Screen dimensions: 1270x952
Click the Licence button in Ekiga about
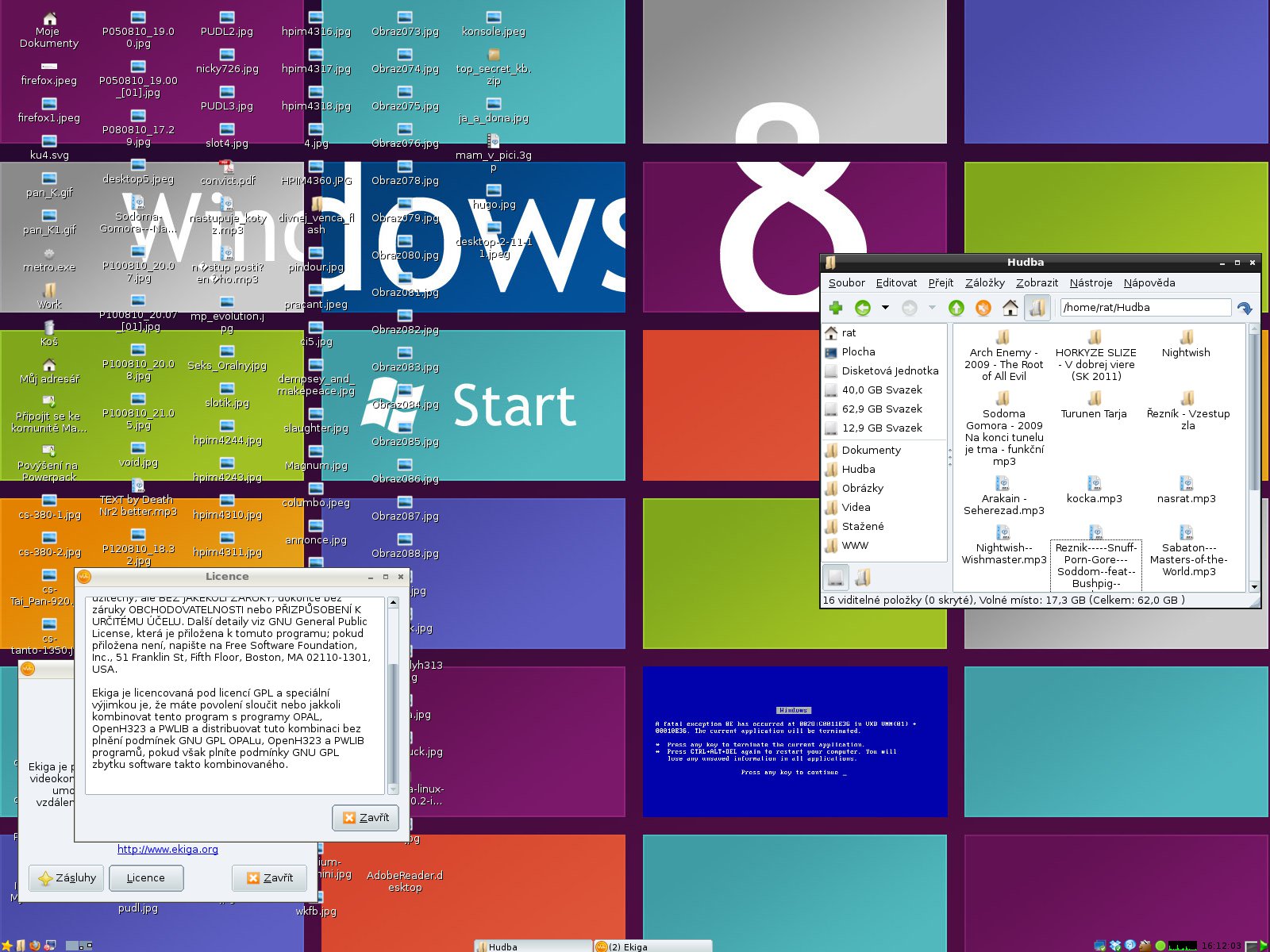tap(145, 878)
